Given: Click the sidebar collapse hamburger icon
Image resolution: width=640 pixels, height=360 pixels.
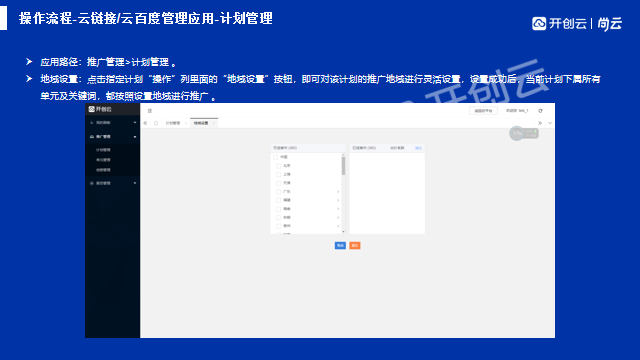Looking at the screenshot, I should [x=150, y=111].
